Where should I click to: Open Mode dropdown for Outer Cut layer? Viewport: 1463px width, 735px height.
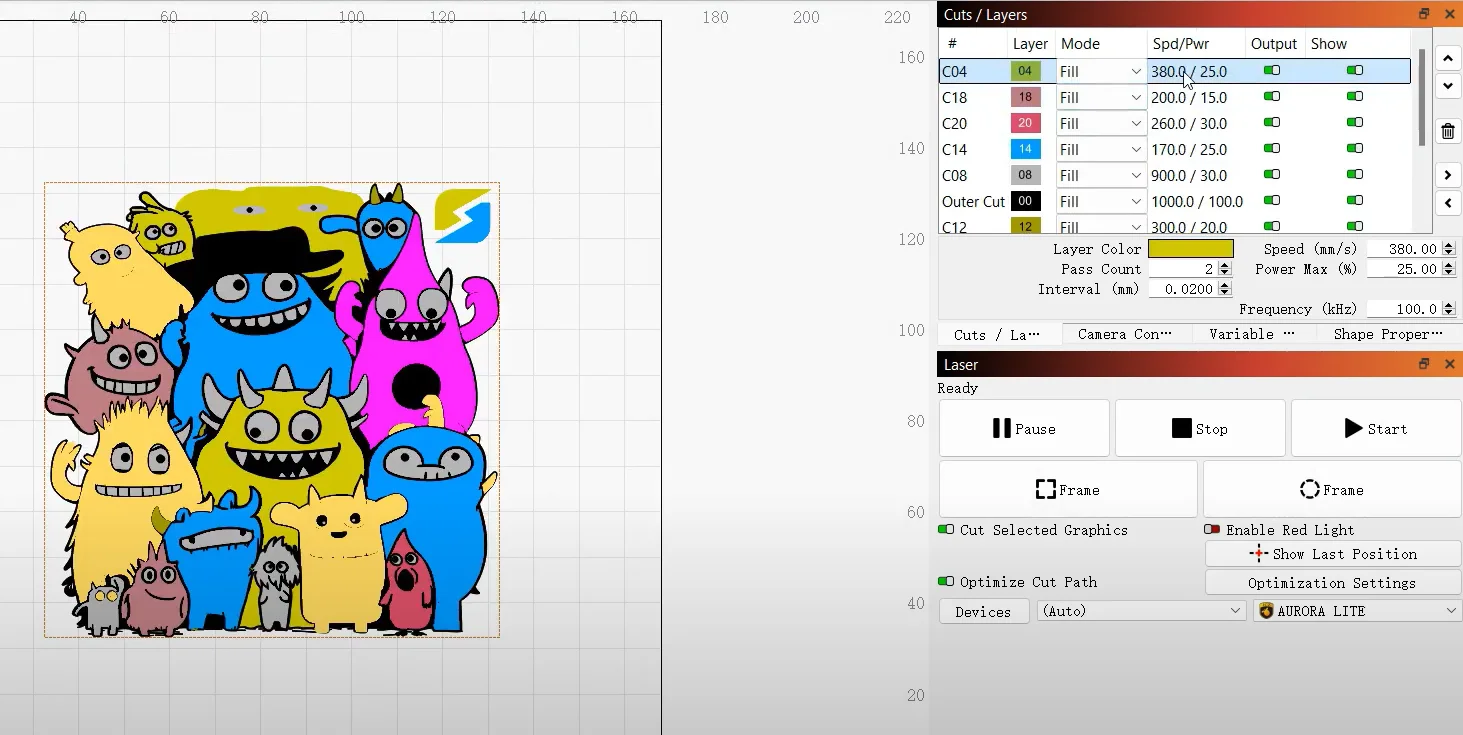1100,201
